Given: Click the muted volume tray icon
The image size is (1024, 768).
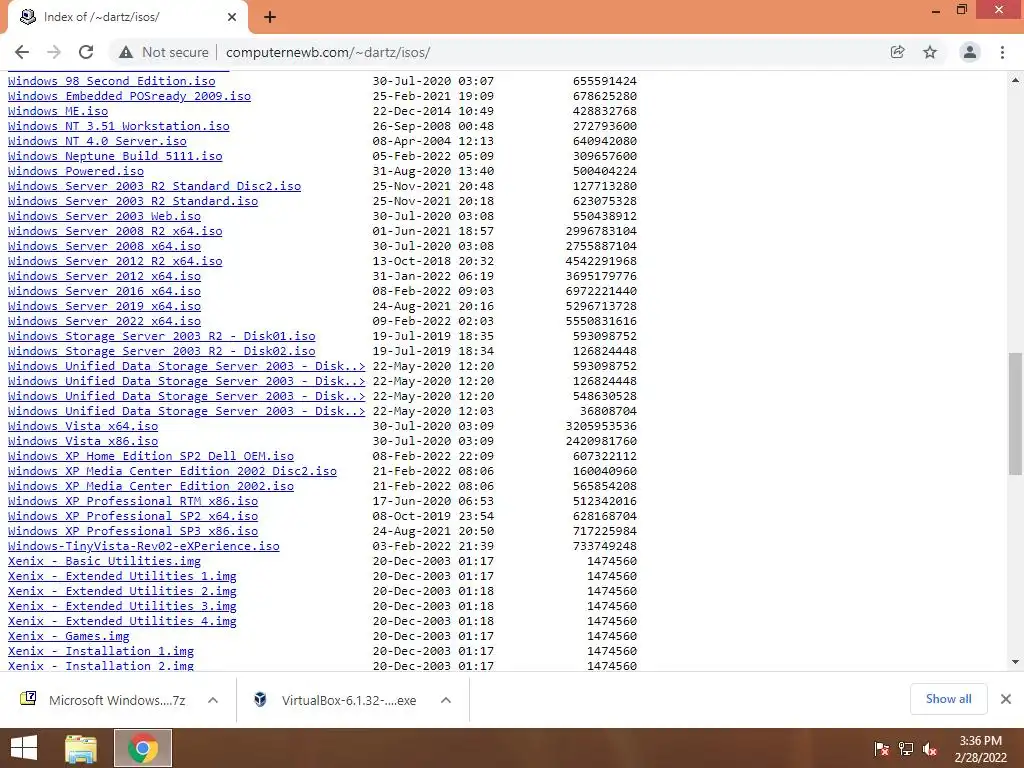Looking at the screenshot, I should click(930, 748).
